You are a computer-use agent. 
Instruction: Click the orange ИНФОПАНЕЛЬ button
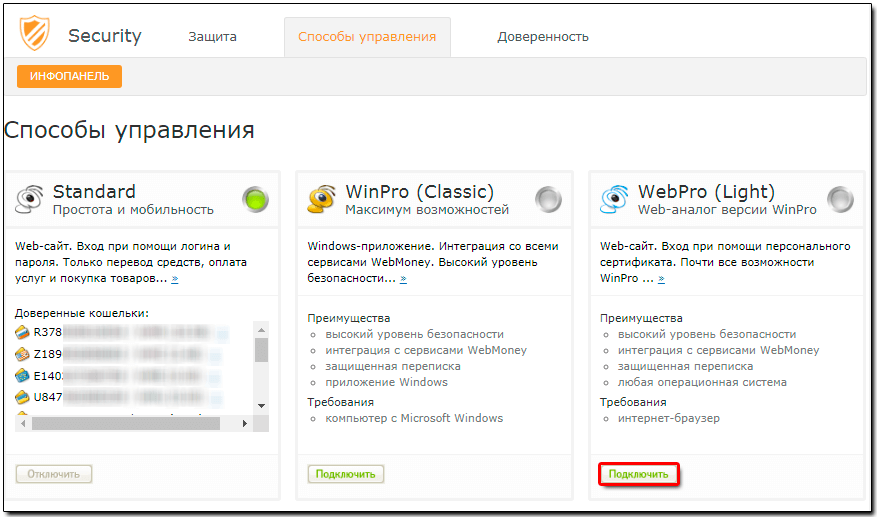point(69,77)
